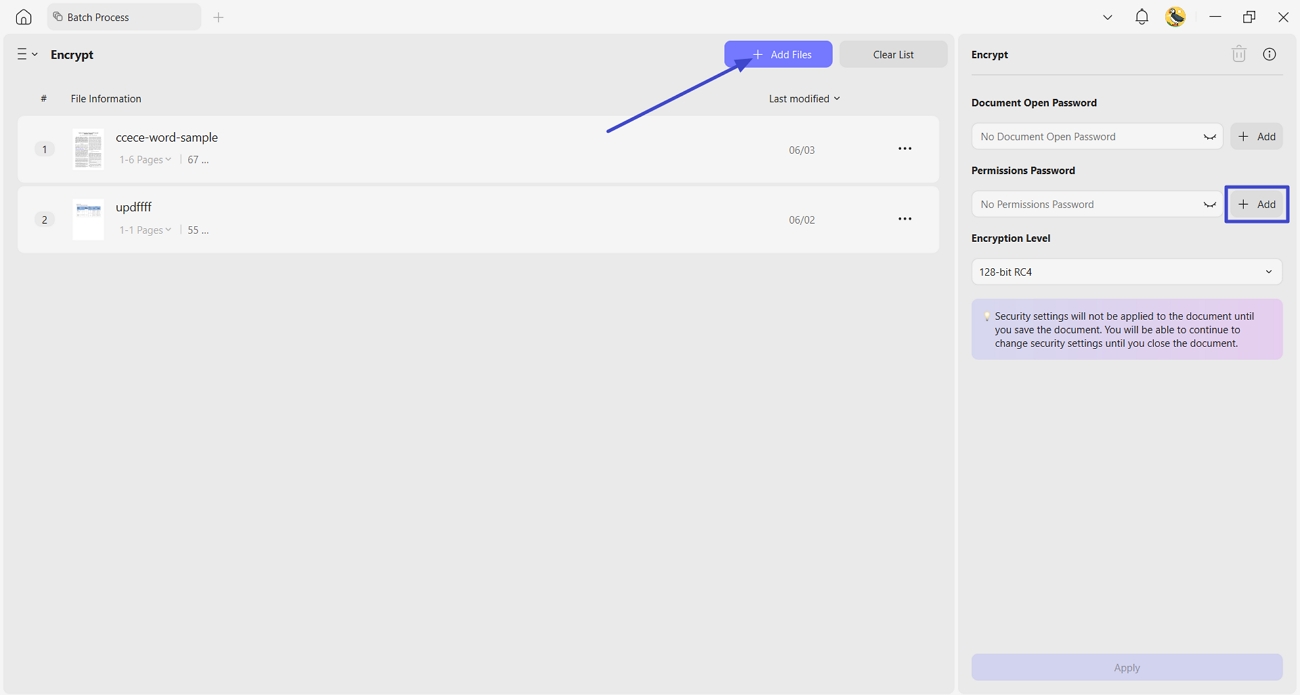Click the 06/02 modified date

(802, 220)
